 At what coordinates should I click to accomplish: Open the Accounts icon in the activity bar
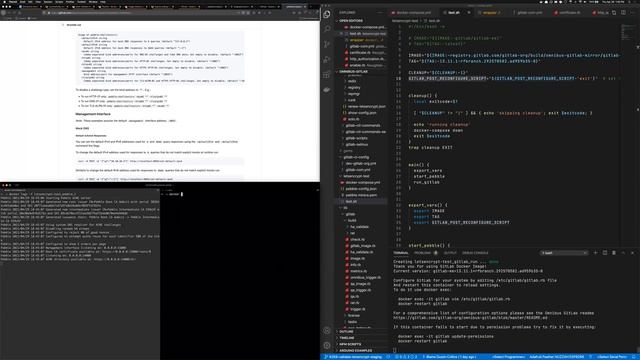327,331
